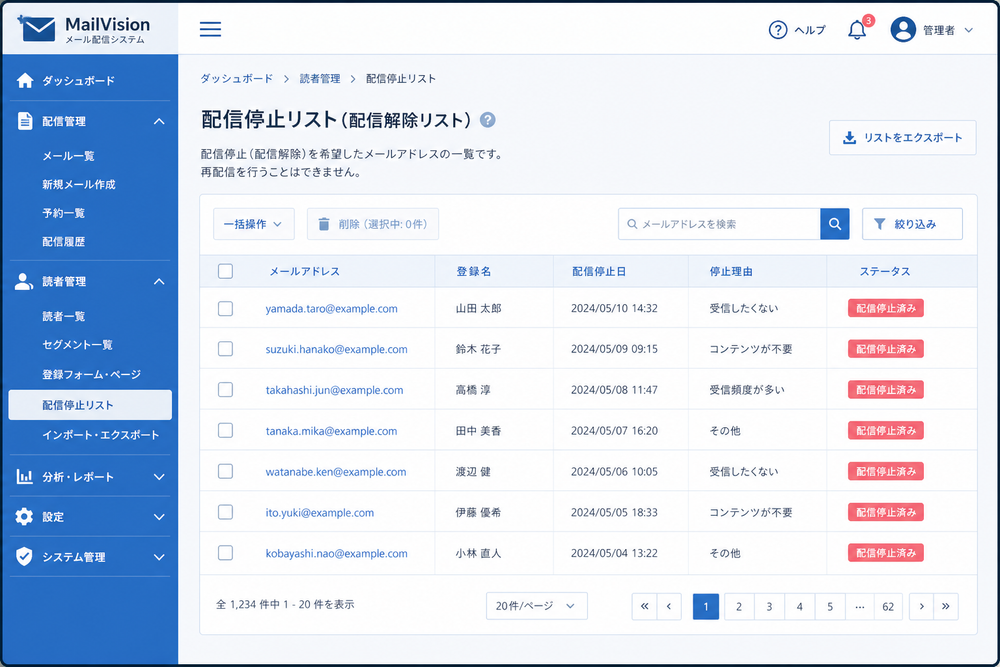The height and width of the screenshot is (667, 1000).
Task: Click the システム管理 shield icon
Action: [x=24, y=557]
